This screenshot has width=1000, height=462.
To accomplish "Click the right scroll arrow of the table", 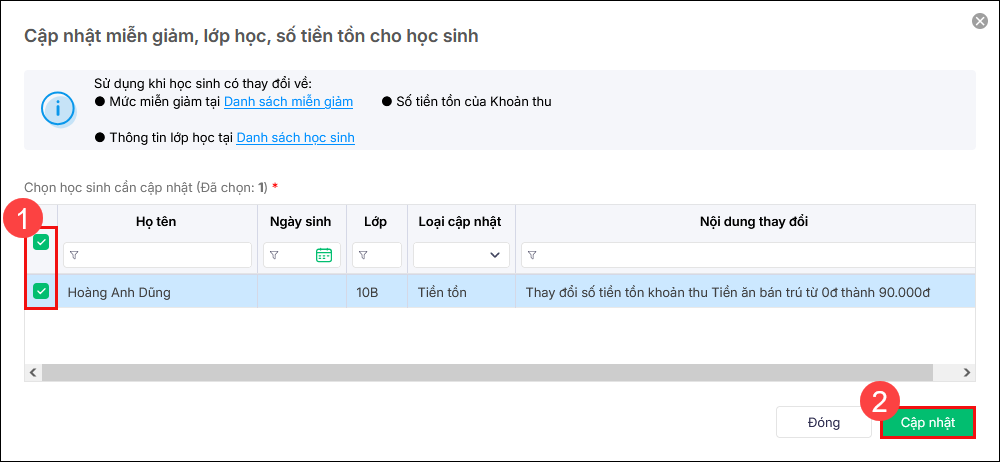I will (x=967, y=372).
